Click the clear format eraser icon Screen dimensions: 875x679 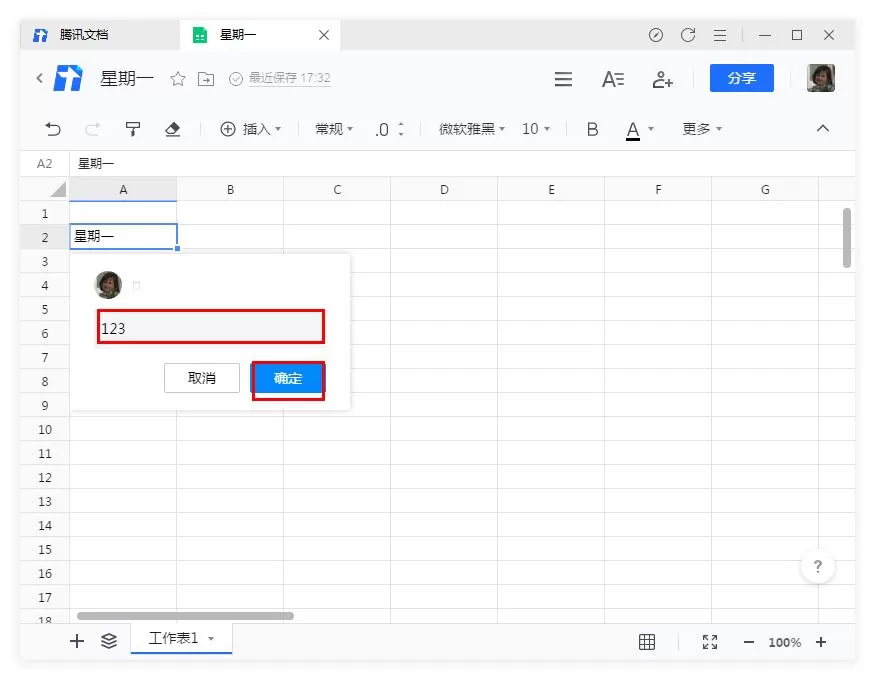173,129
